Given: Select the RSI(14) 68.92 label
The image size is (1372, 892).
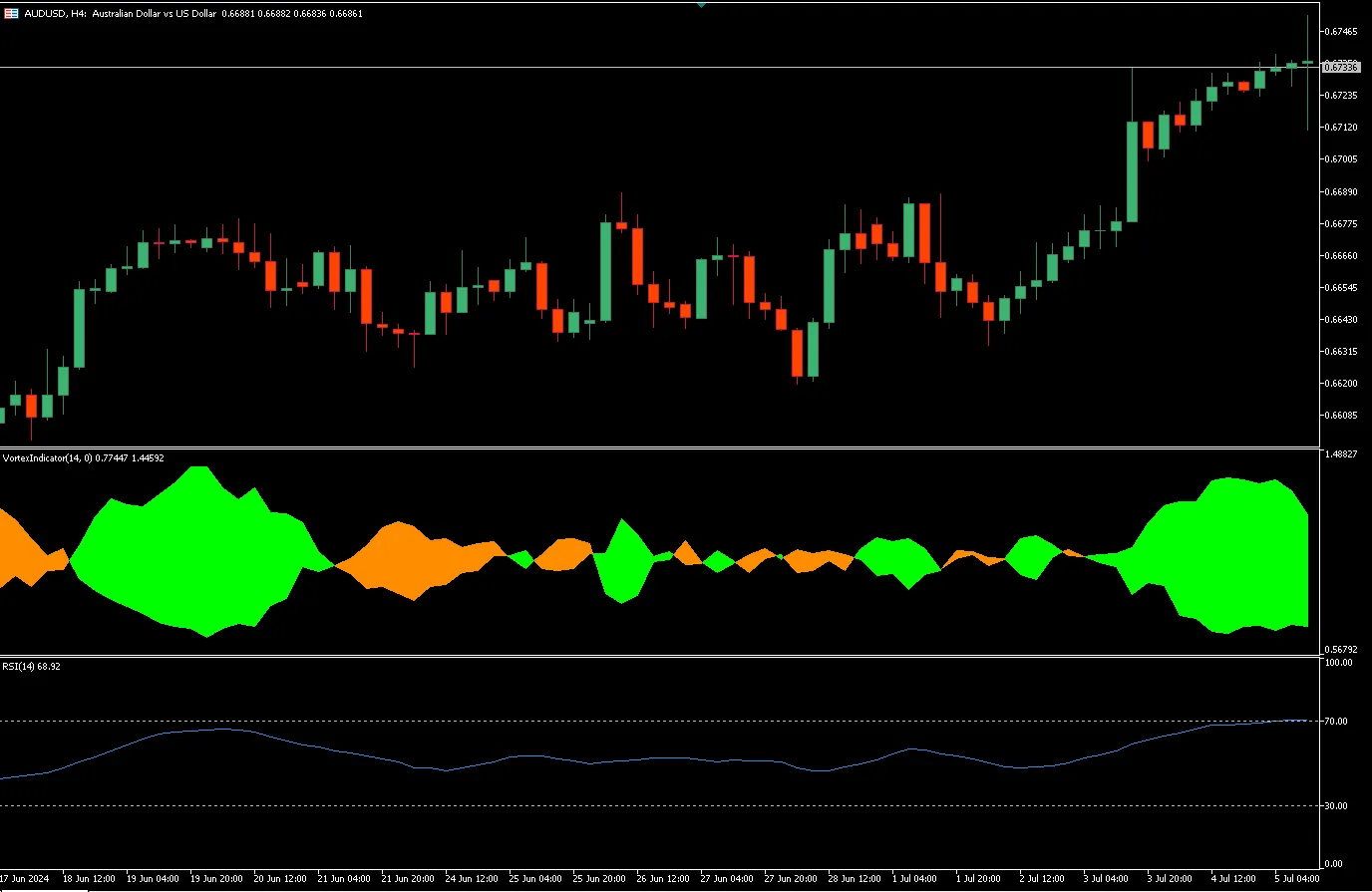Looking at the screenshot, I should click(31, 666).
